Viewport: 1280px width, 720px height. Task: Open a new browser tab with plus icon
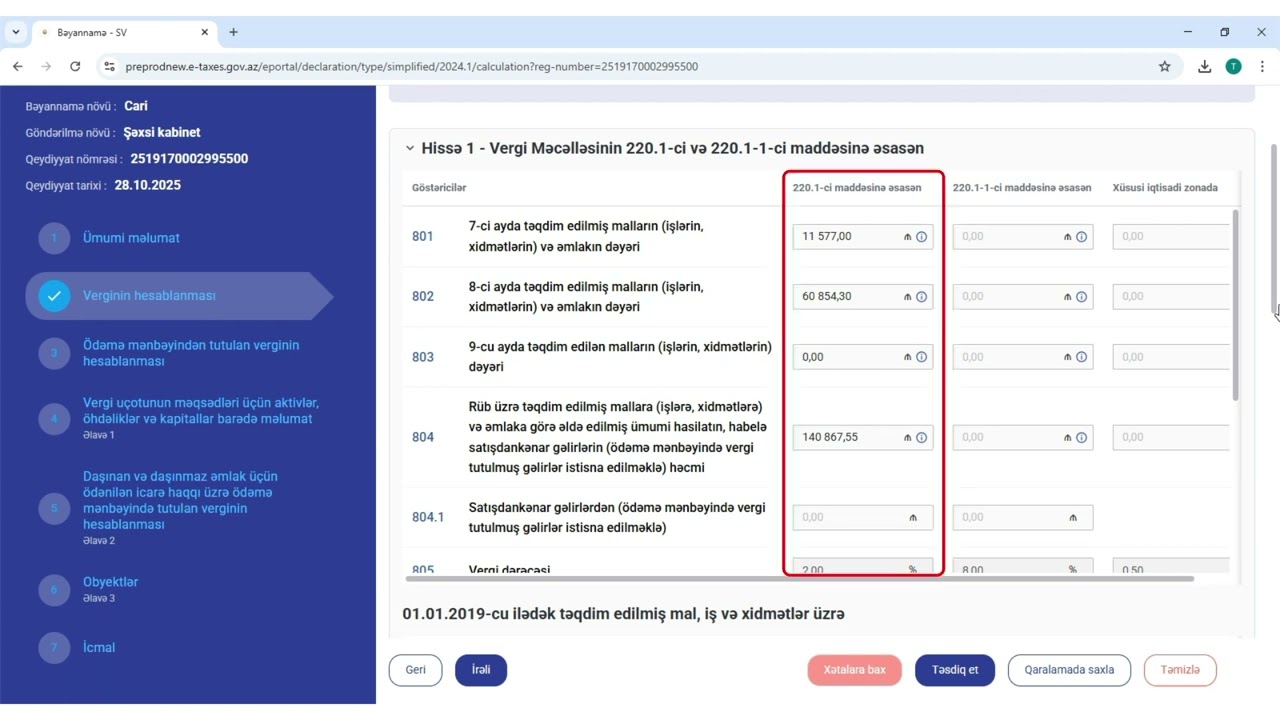click(x=233, y=32)
